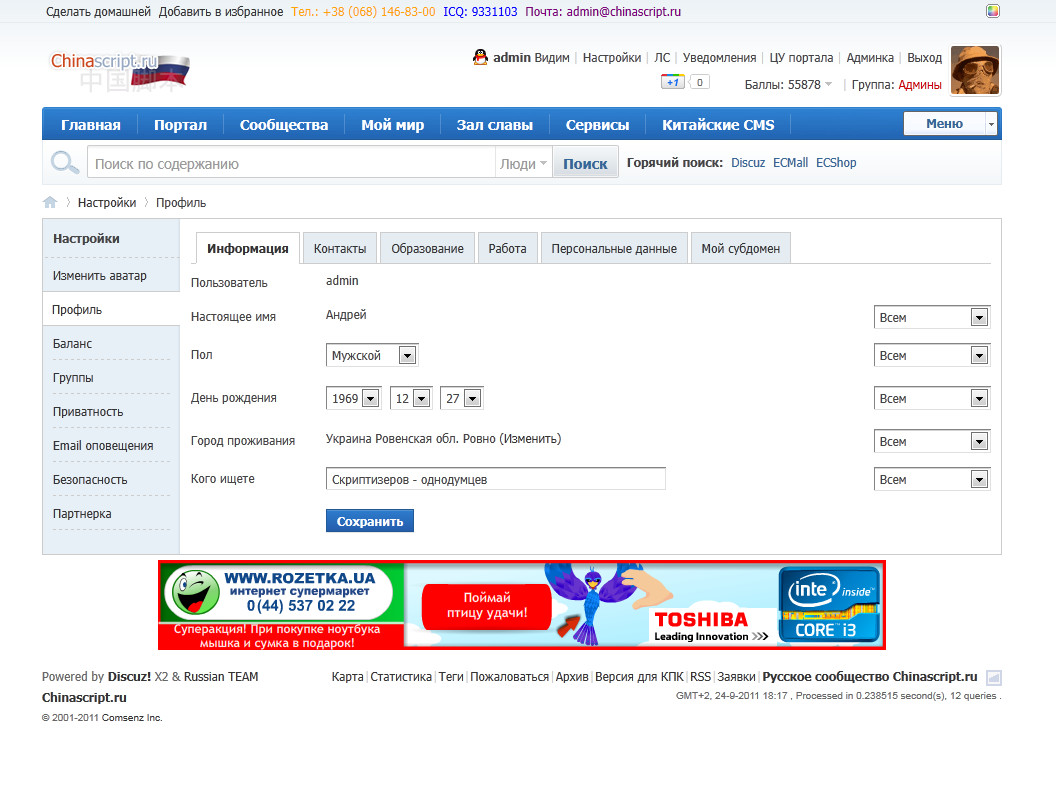The width and height of the screenshot is (1056, 785).
Task: Select Приватность in settings sidebar
Action: pyautogui.click(x=88, y=411)
